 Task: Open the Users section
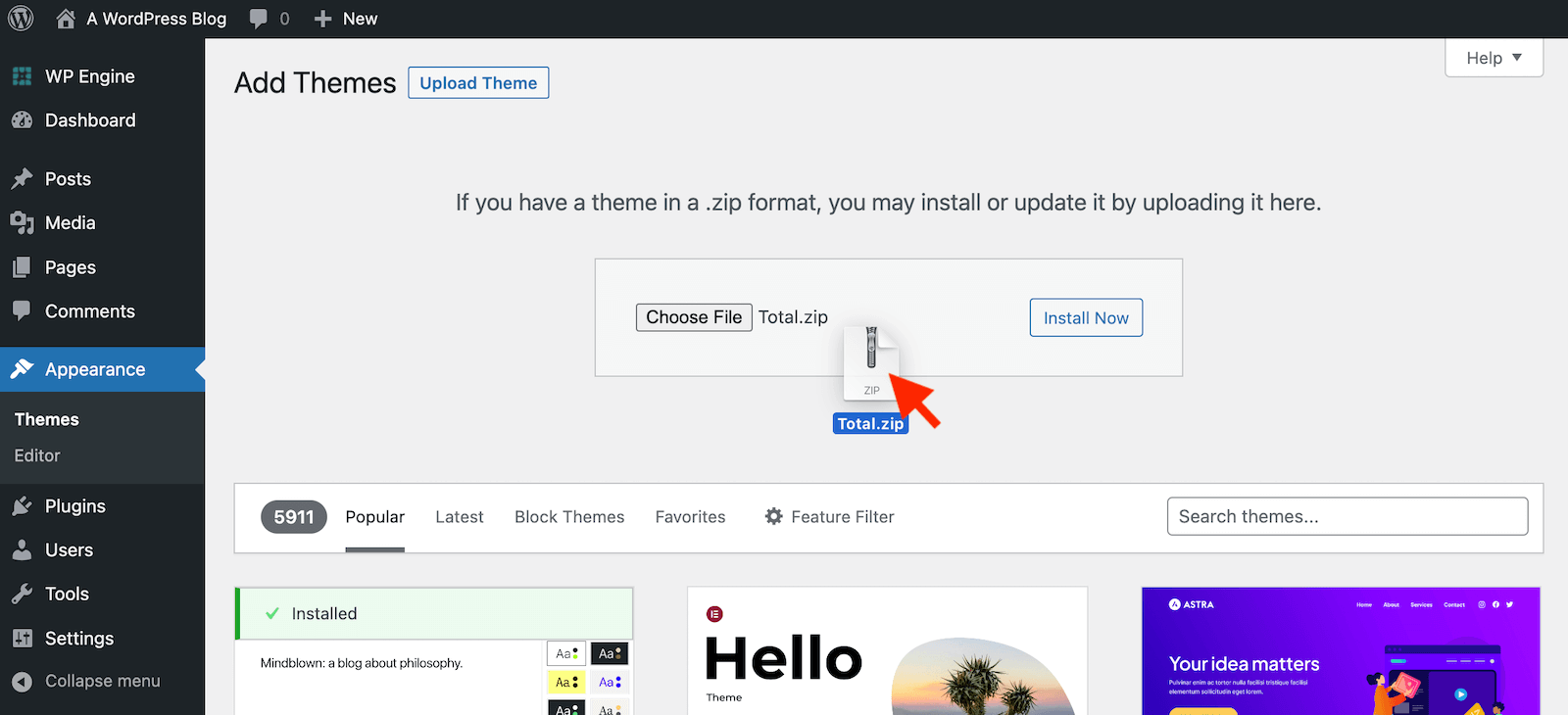[x=69, y=550]
